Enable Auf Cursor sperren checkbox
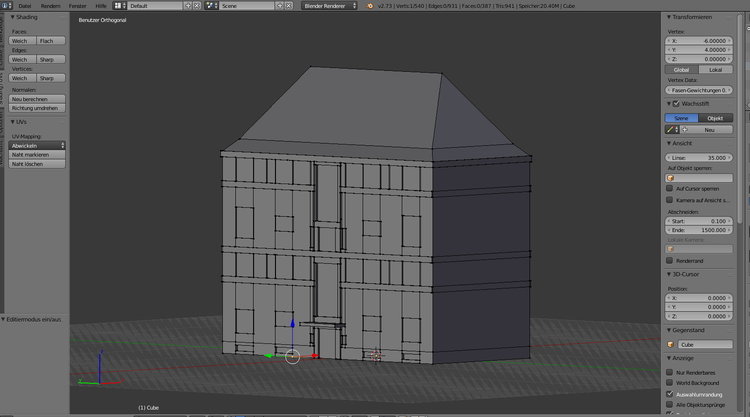This screenshot has height=417, width=750. tap(670, 188)
